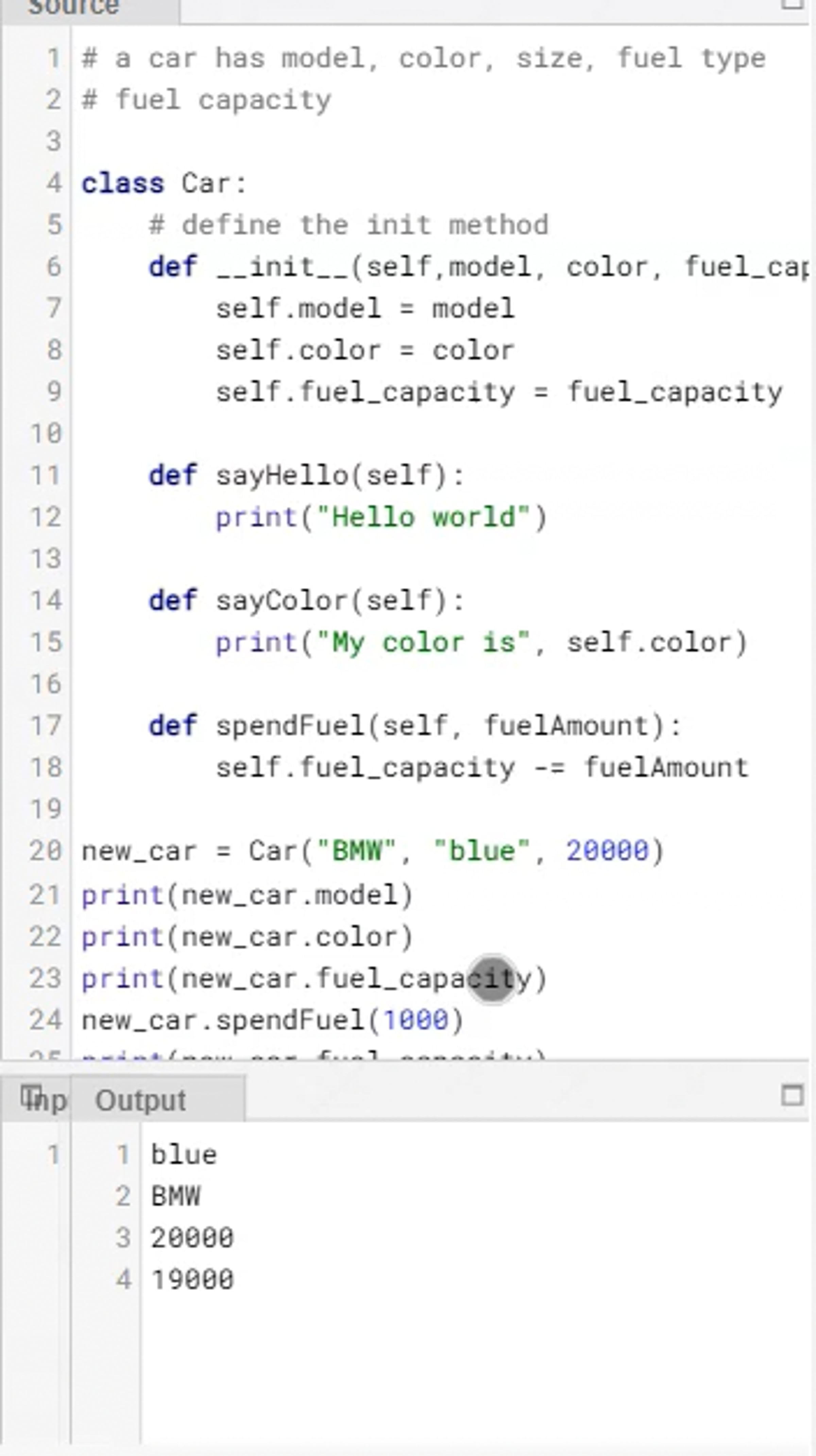Click line number 20 in source gutter
This screenshot has width=816, height=1456.
(x=45, y=851)
